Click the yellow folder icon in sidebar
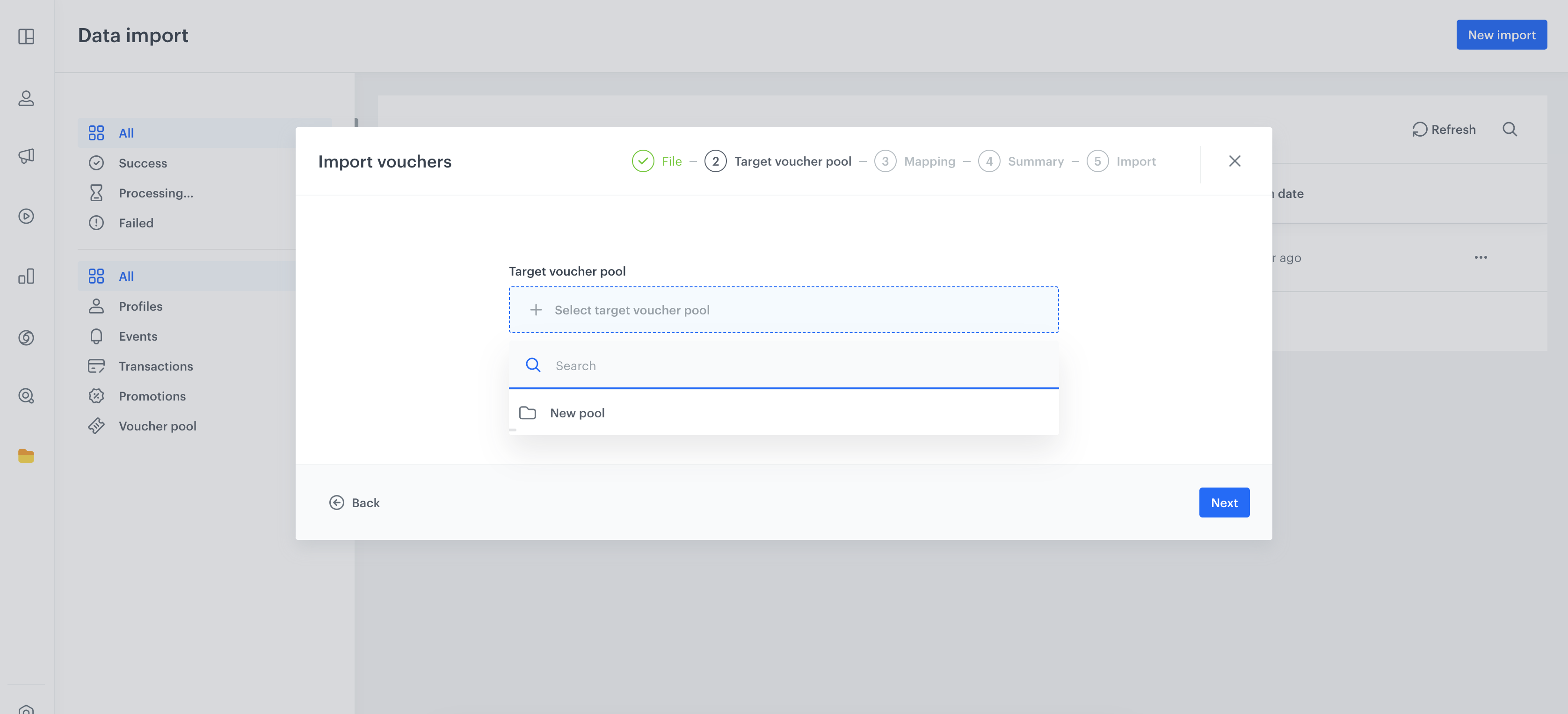Viewport: 1568px width, 714px height. point(26,455)
